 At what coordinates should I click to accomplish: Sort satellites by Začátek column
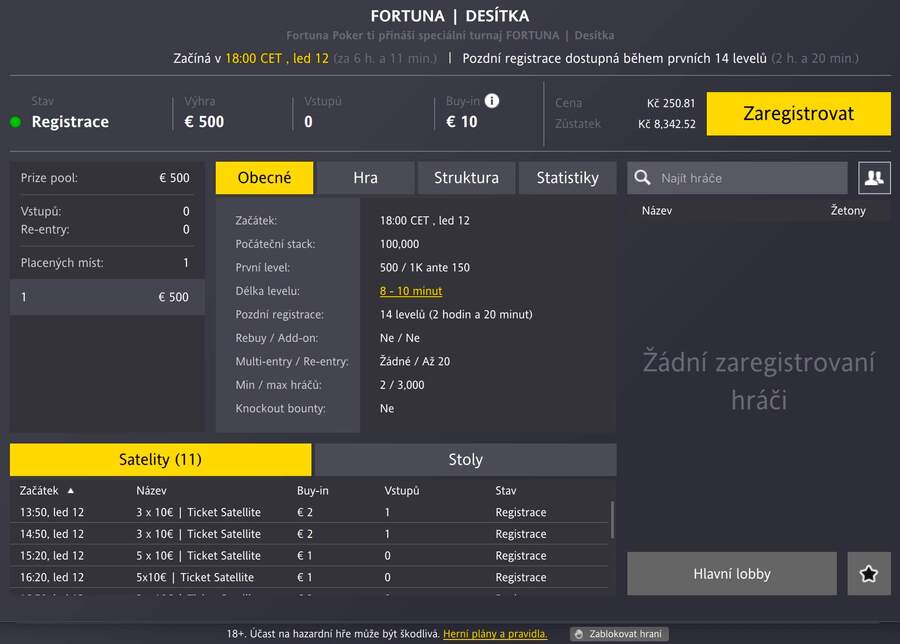[39, 491]
